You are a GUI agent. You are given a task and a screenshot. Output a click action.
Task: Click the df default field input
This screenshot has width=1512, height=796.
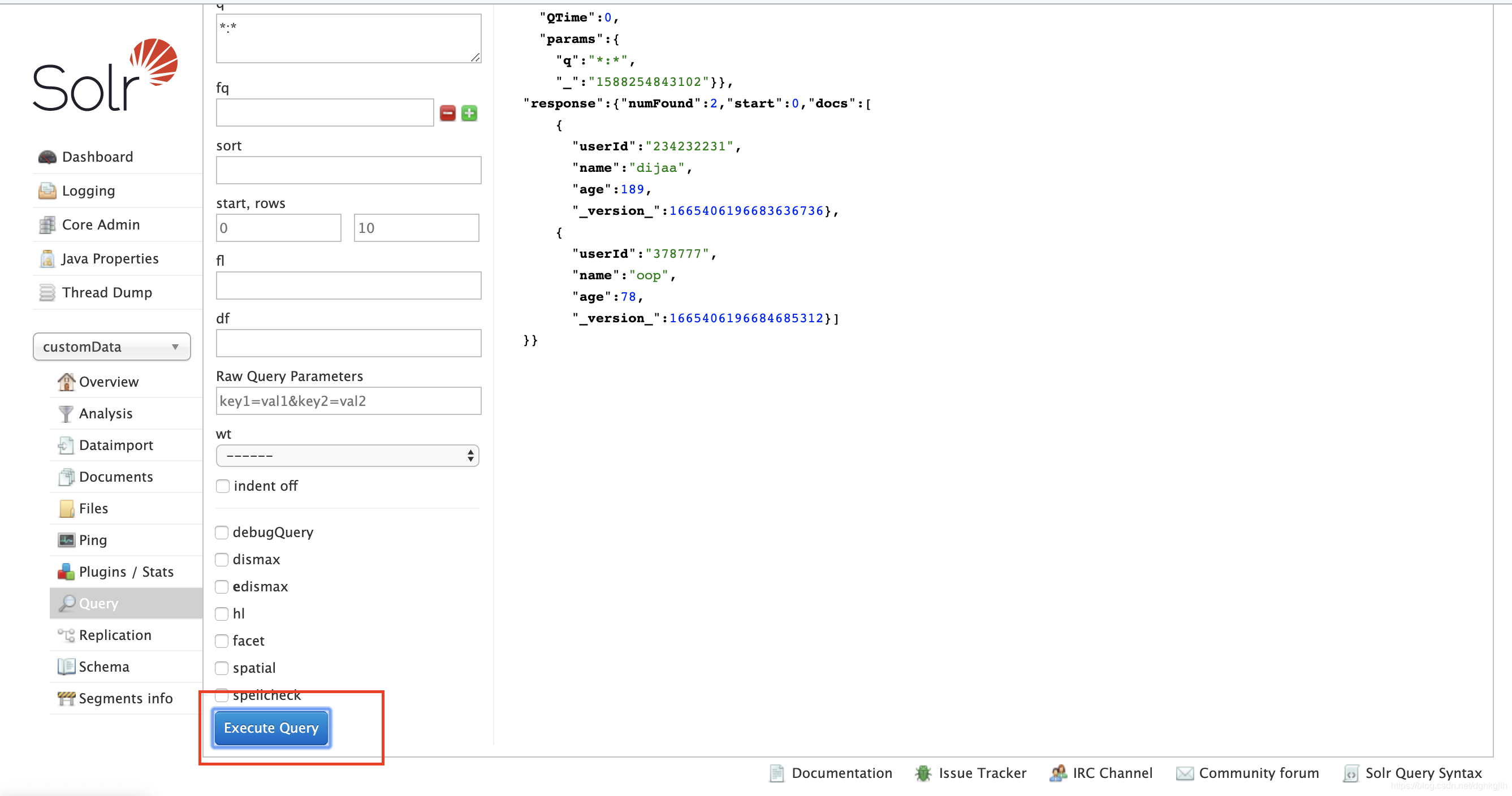(349, 343)
